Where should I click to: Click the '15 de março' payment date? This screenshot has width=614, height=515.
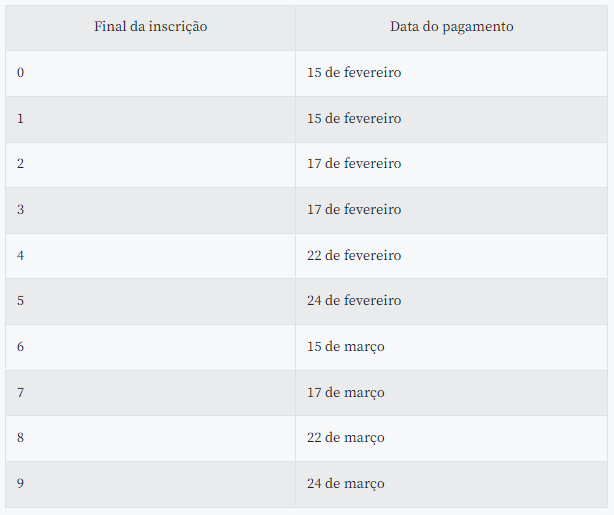pyautogui.click(x=346, y=347)
